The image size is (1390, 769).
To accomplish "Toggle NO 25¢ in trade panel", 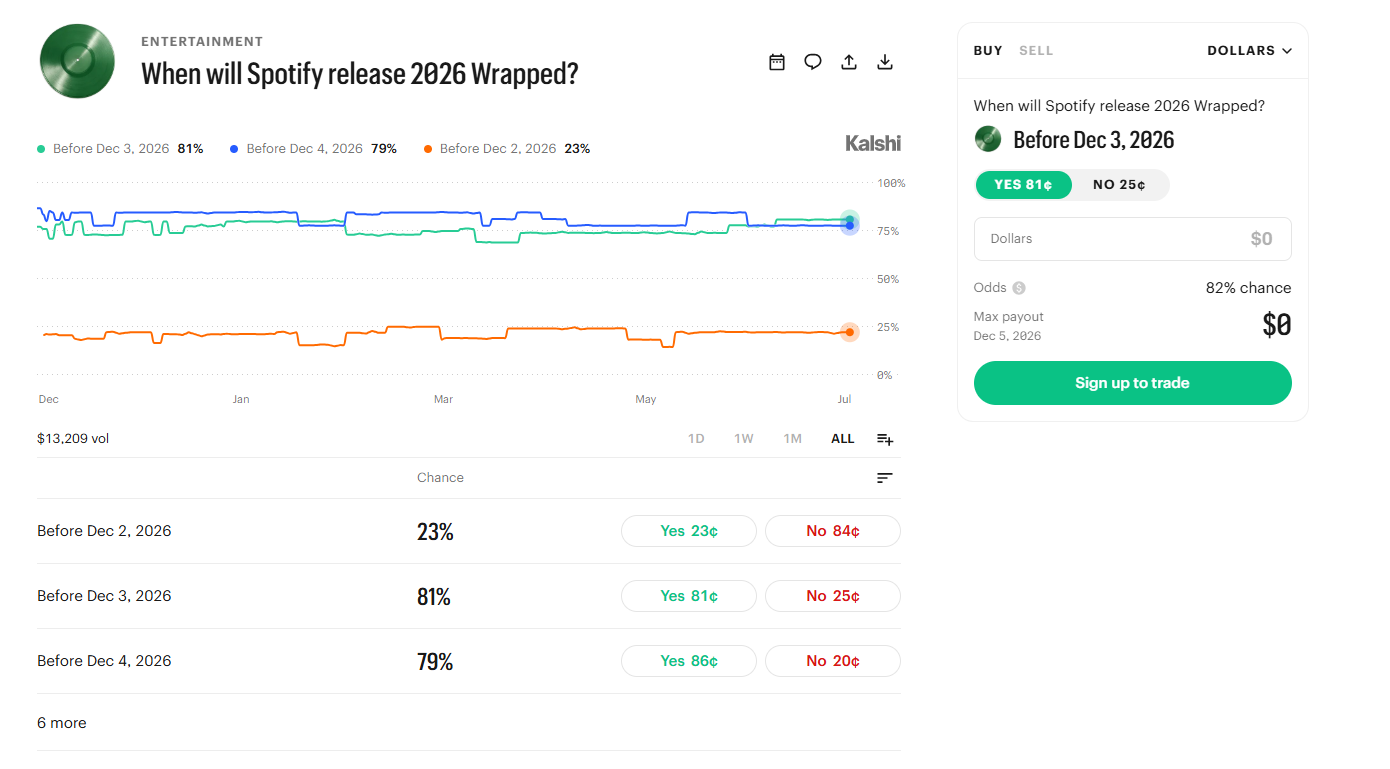I will pyautogui.click(x=1119, y=185).
